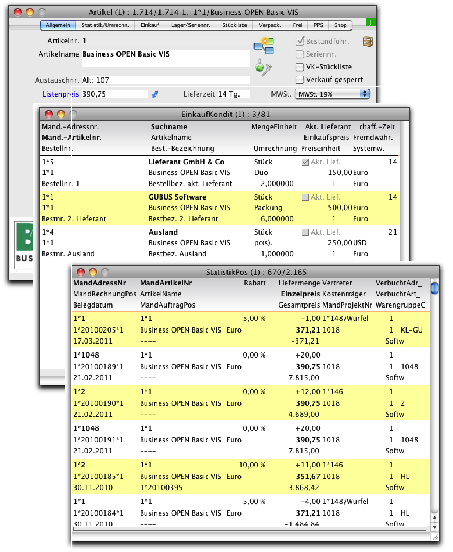453x552 pixels.
Task: Click the MengeEinheit column header
Action: (x=274, y=127)
